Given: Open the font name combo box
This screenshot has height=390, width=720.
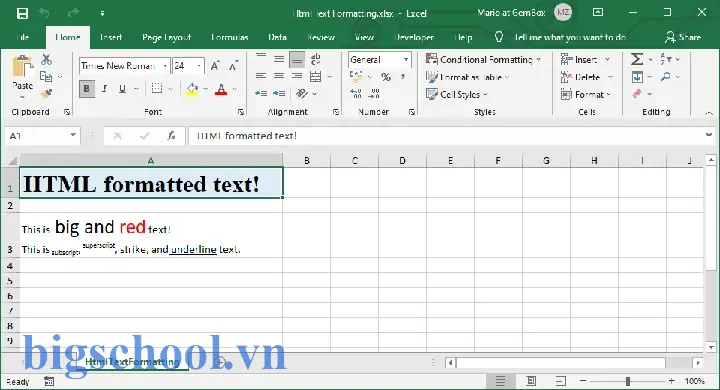Looking at the screenshot, I should pos(124,66).
